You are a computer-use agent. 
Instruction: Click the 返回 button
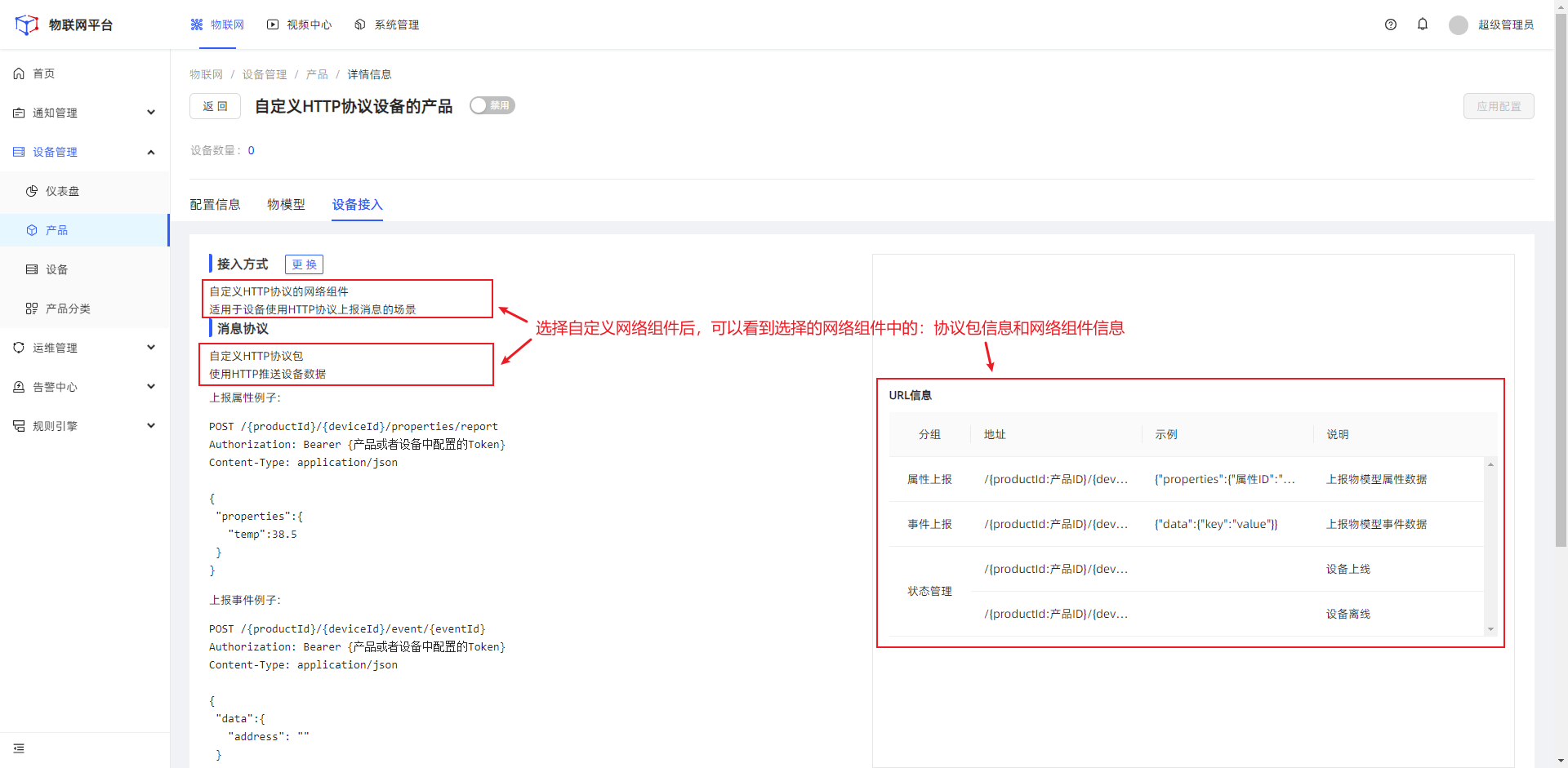click(215, 106)
